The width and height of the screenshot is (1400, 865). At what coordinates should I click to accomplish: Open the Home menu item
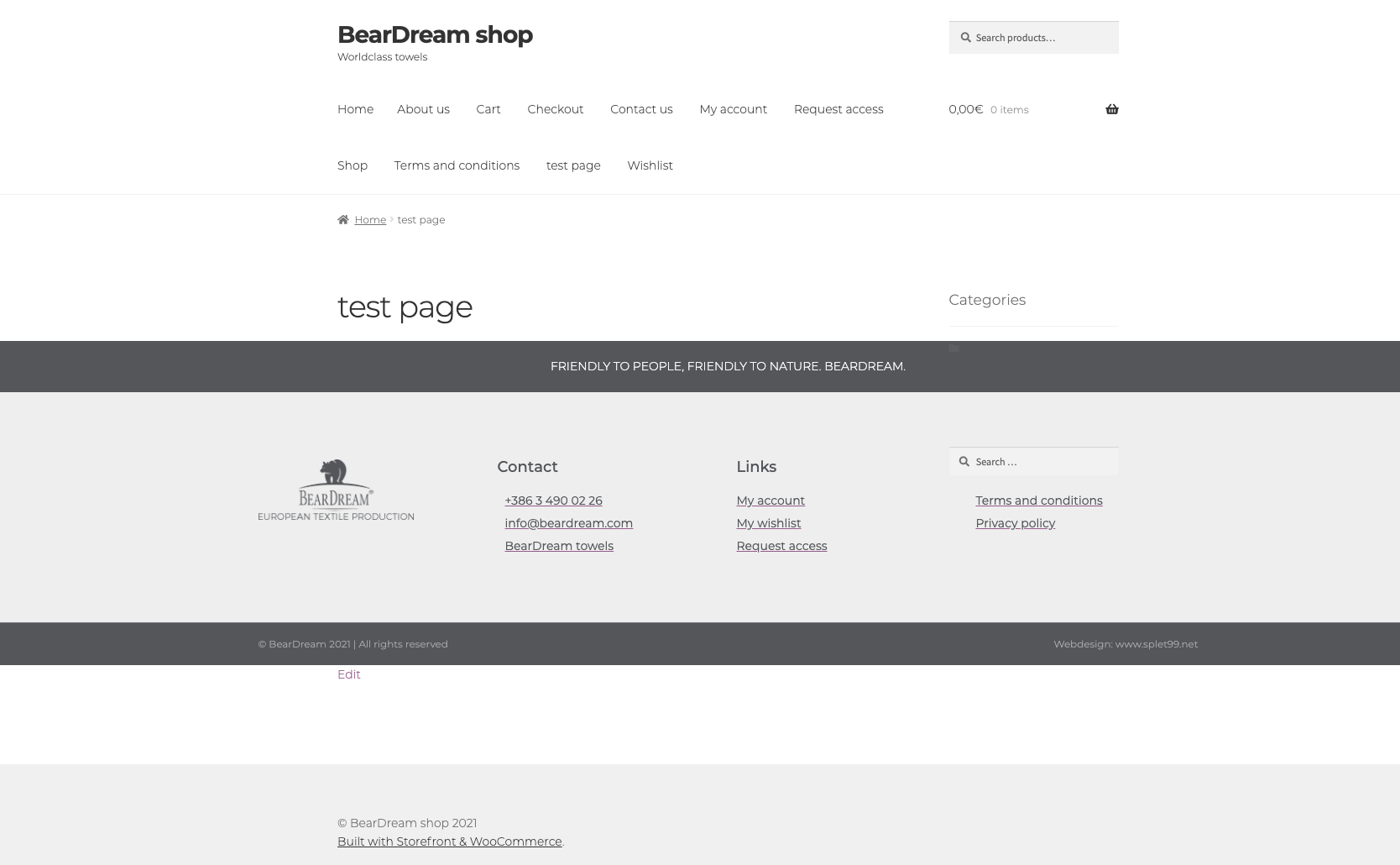(355, 109)
